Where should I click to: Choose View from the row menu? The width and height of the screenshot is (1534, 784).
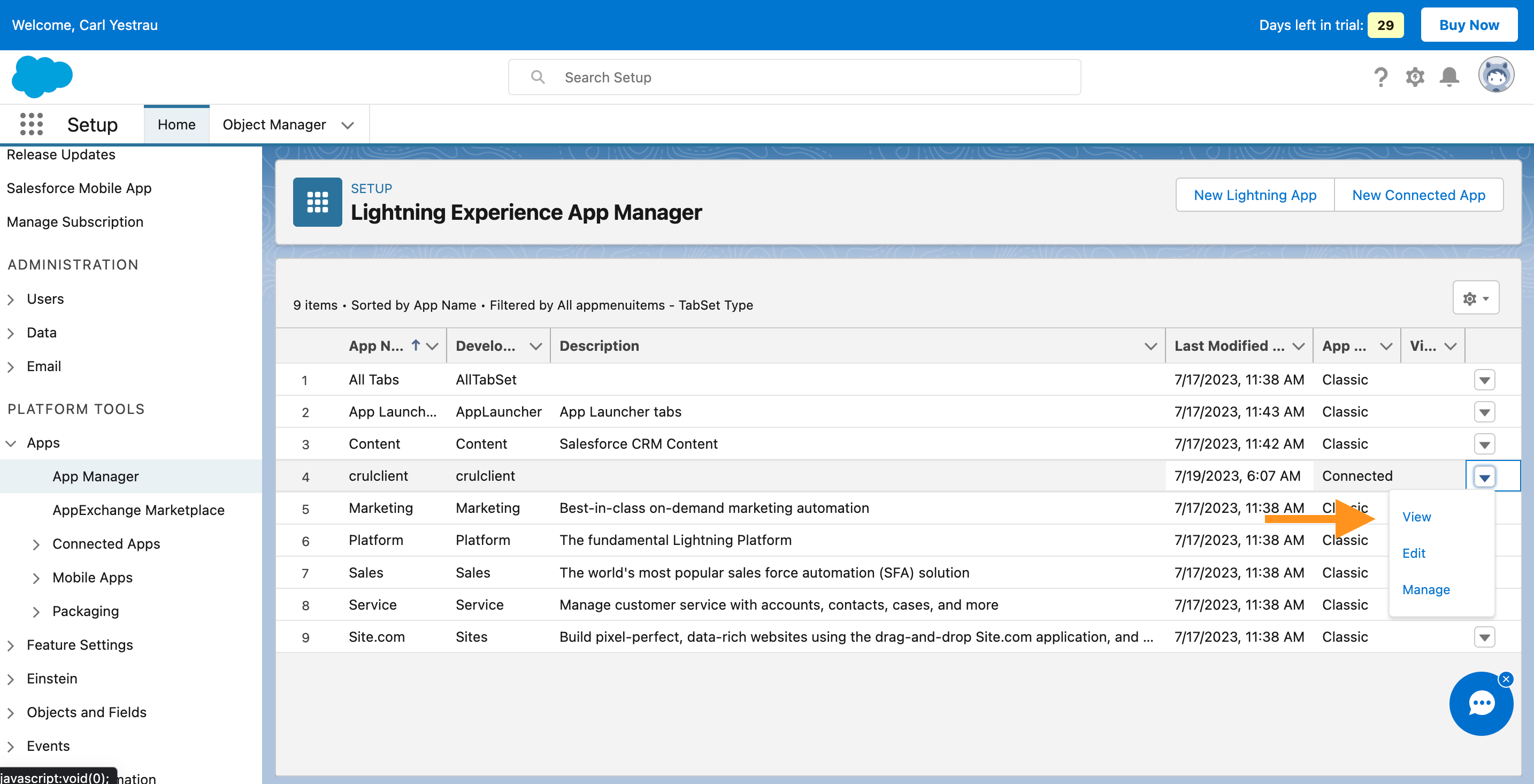pyautogui.click(x=1416, y=517)
